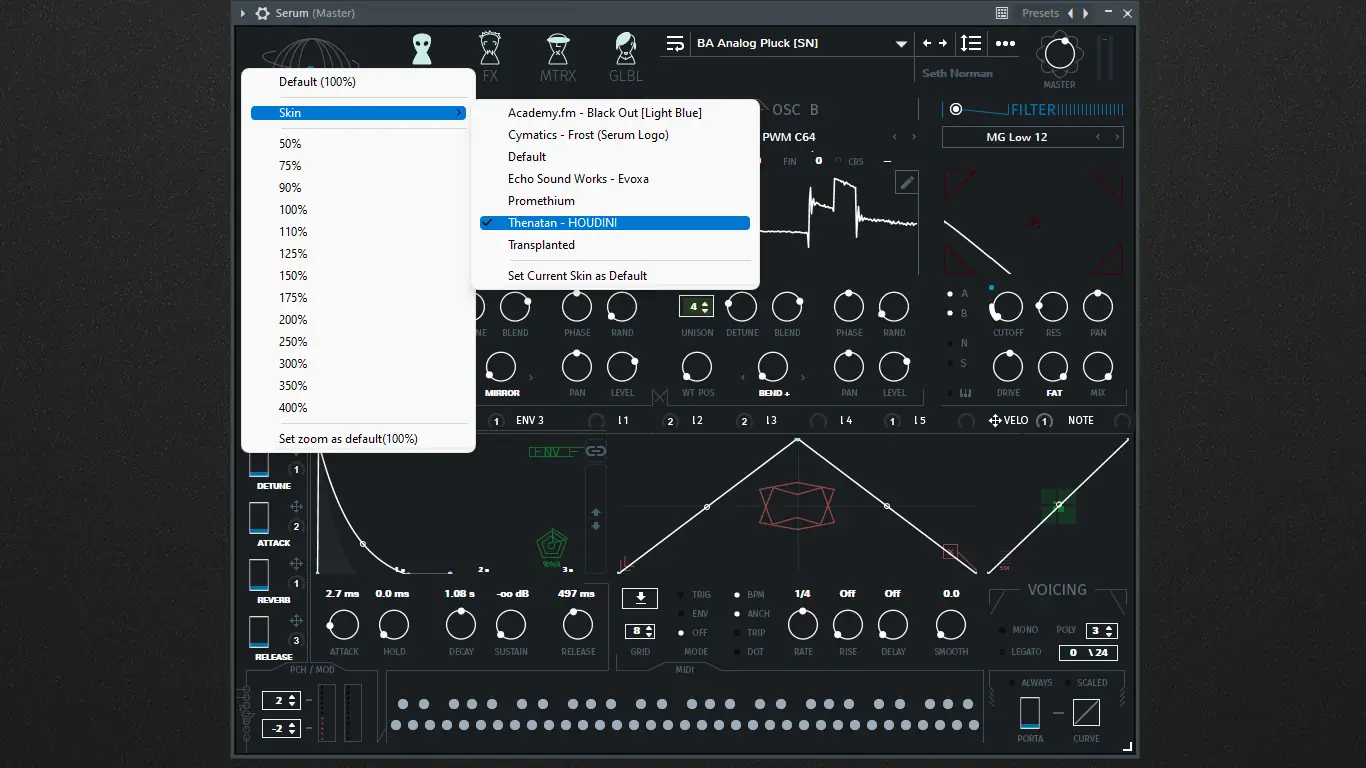Toggle LFO TRIG mode
The height and width of the screenshot is (768, 1366).
[681, 595]
